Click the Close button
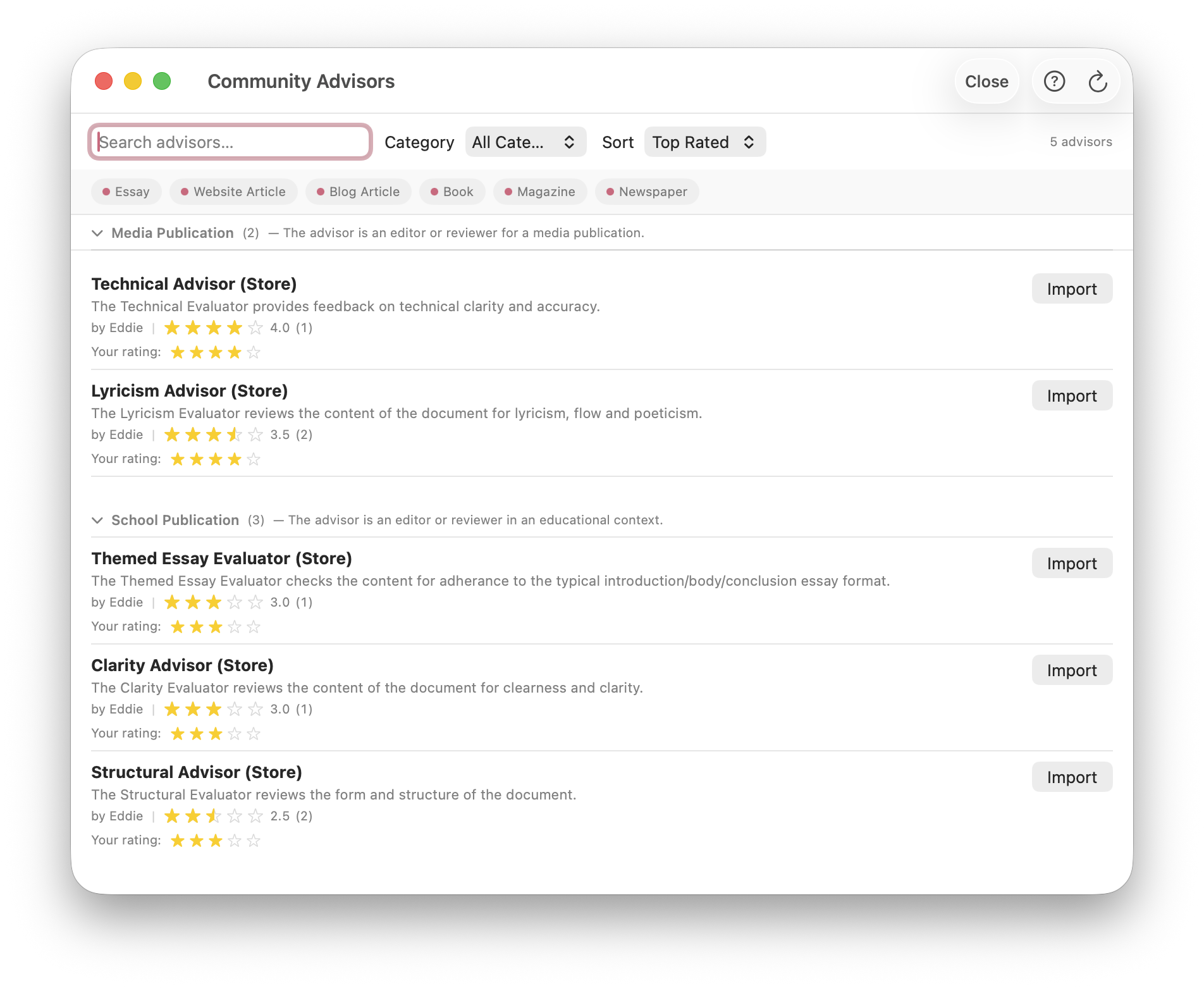Viewport: 1204px width, 988px height. point(986,81)
